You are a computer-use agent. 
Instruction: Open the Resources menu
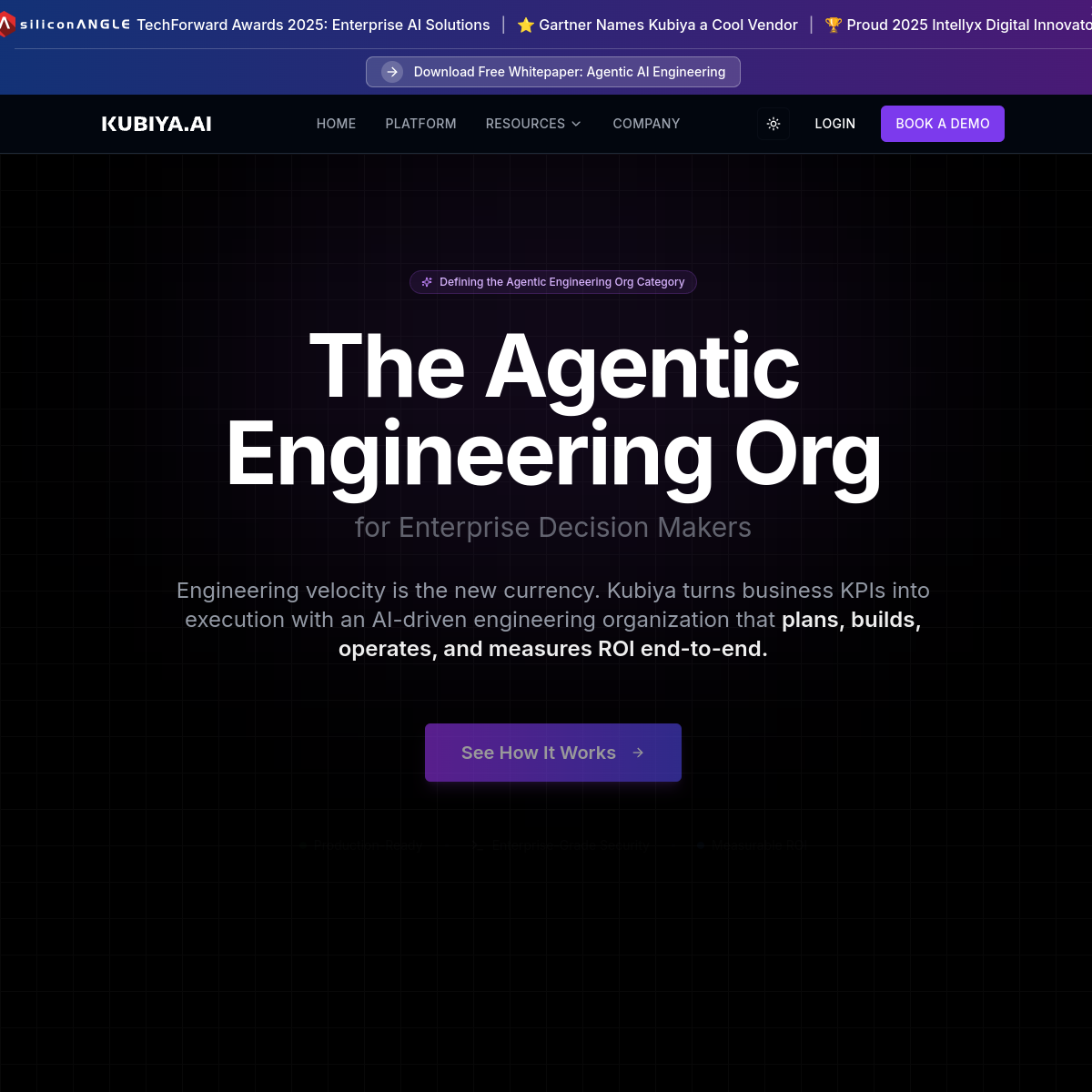point(525,124)
